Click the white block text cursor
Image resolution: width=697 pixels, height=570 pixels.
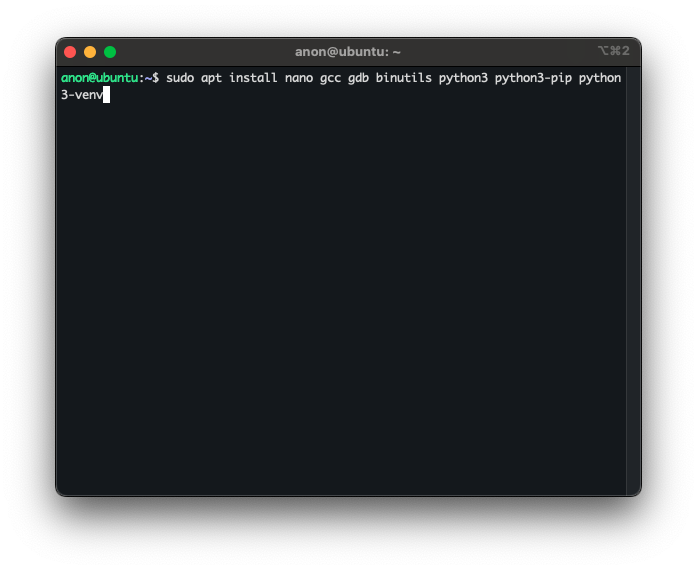point(106,95)
